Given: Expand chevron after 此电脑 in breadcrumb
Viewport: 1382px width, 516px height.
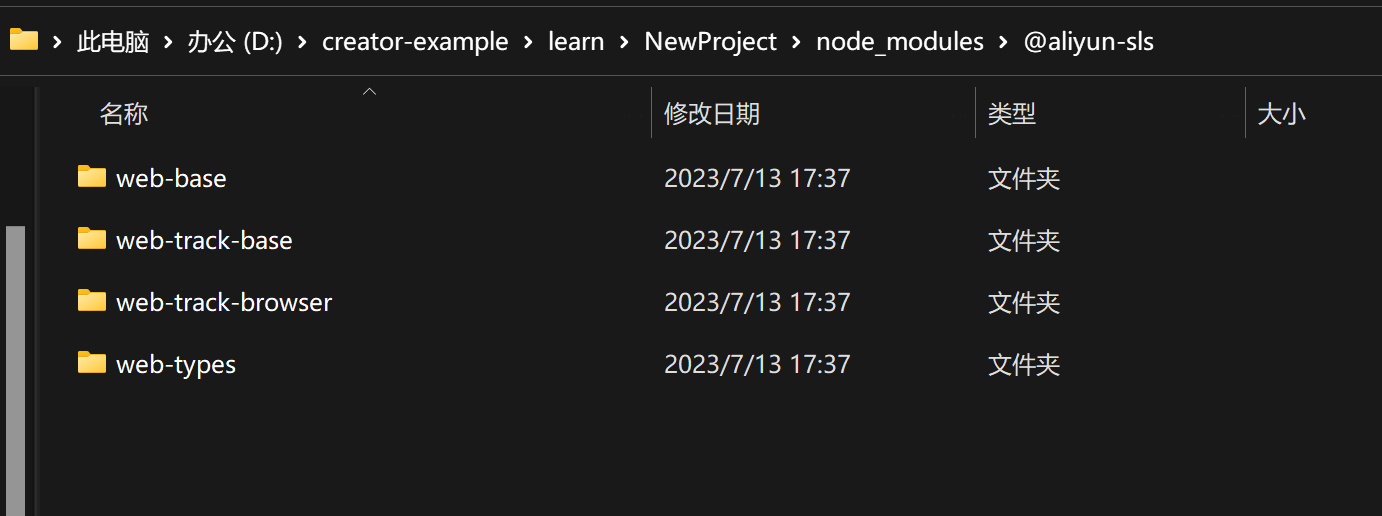Looking at the screenshot, I should point(167,42).
